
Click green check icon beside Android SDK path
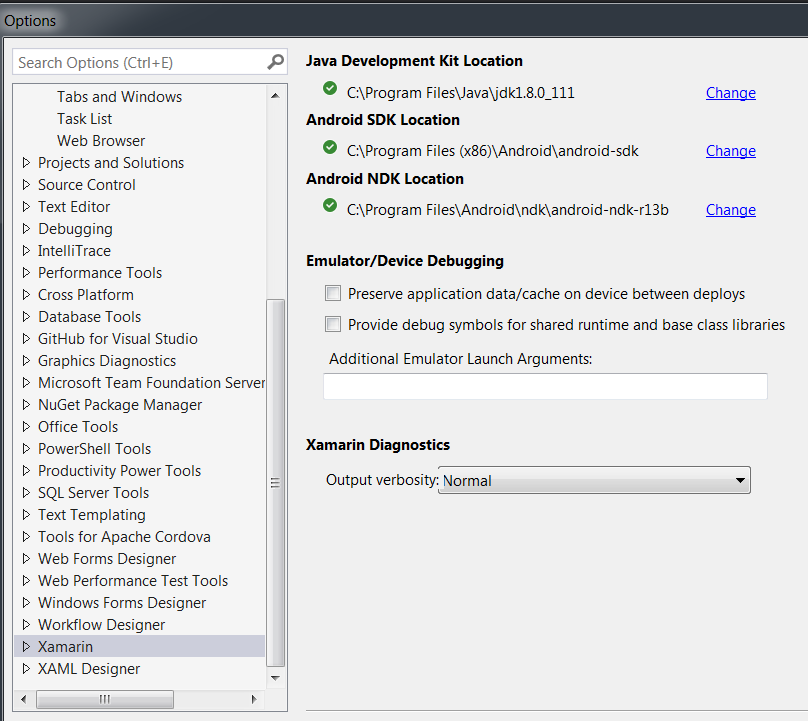(330, 147)
